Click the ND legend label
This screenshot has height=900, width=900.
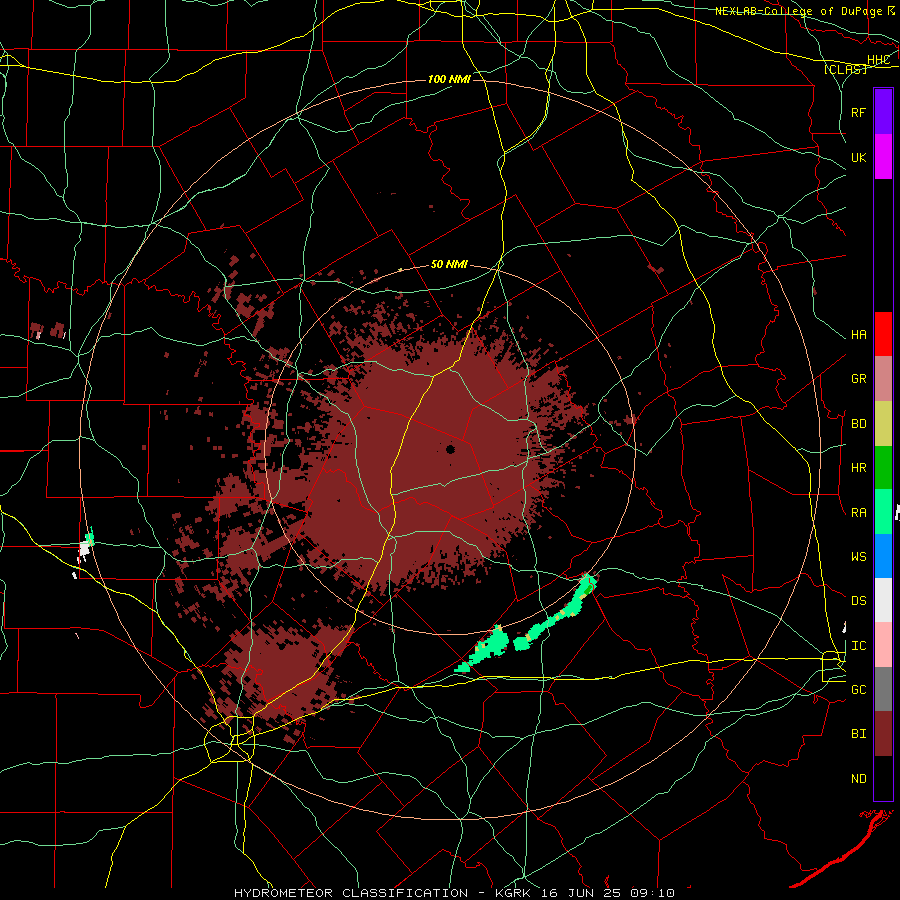tap(858, 778)
